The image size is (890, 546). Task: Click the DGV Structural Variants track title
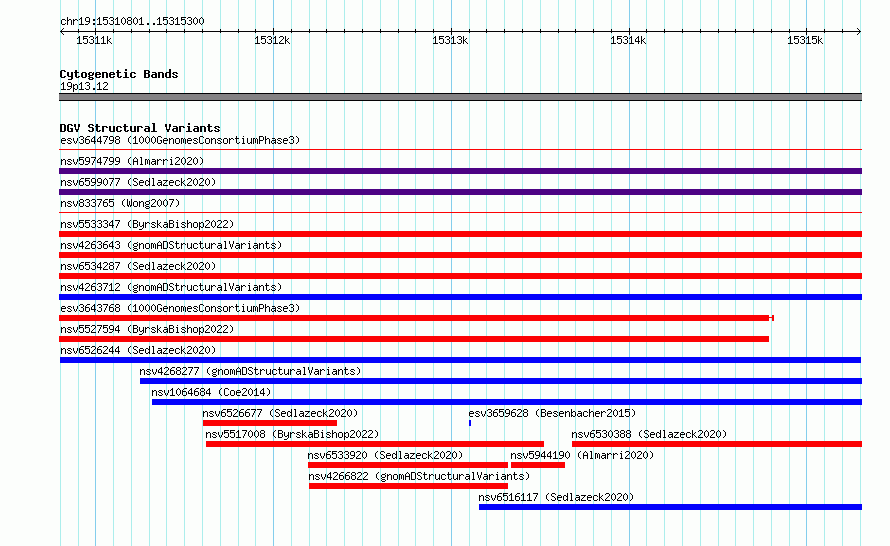click(140, 128)
